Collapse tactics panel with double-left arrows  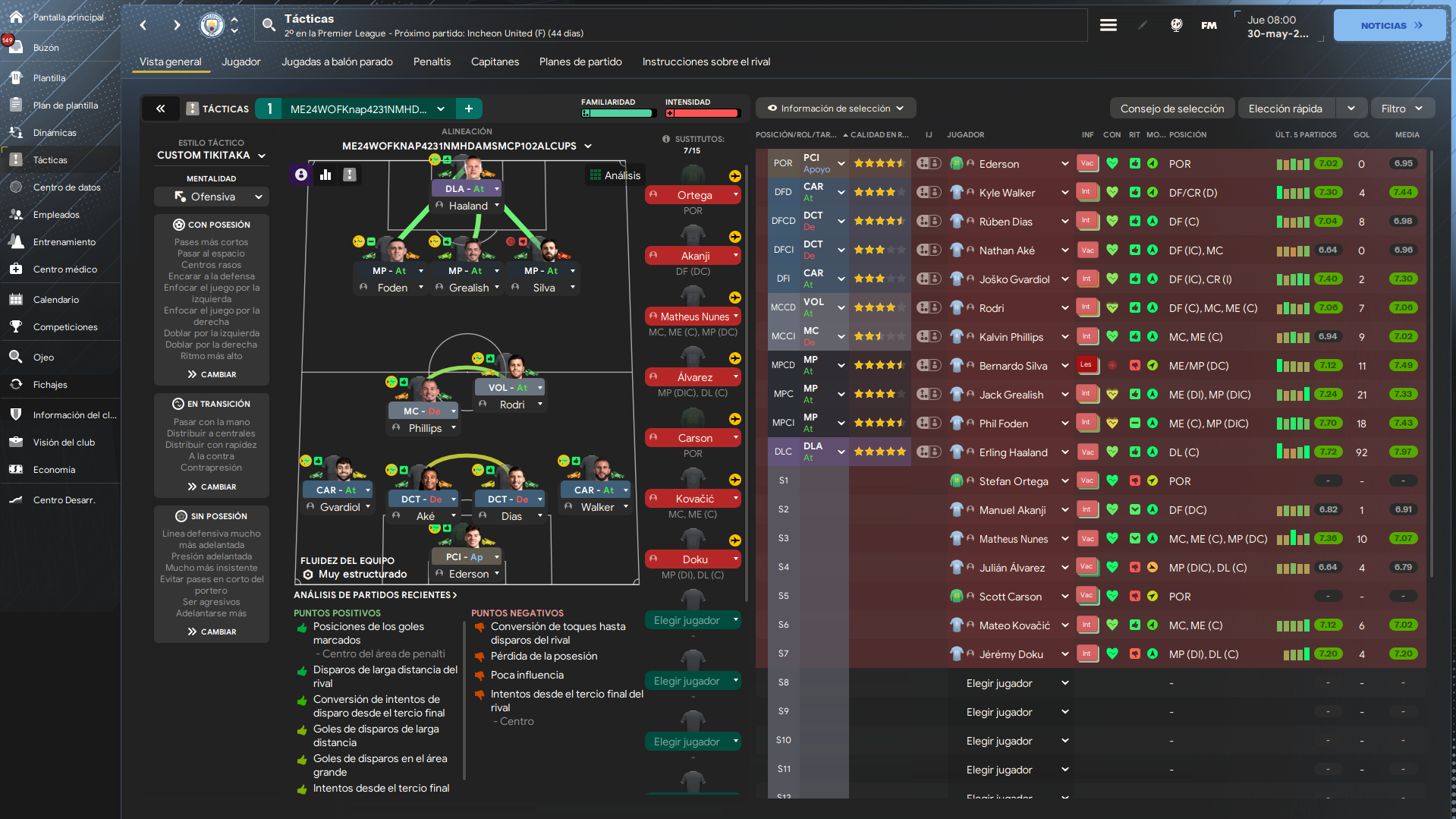(x=161, y=109)
